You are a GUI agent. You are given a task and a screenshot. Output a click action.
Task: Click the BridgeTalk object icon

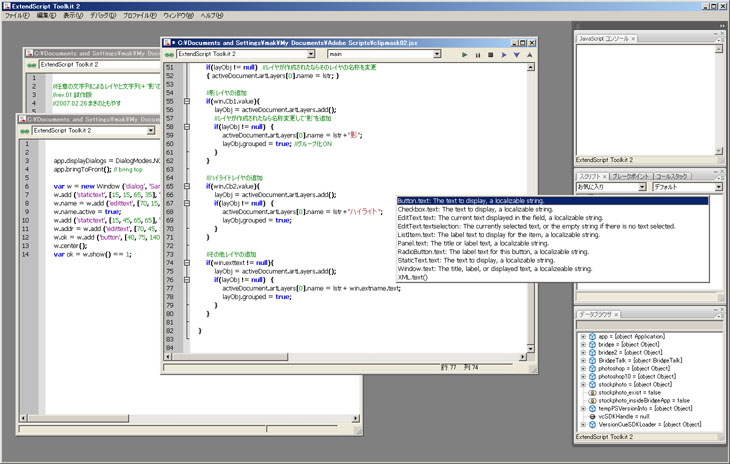(592, 361)
